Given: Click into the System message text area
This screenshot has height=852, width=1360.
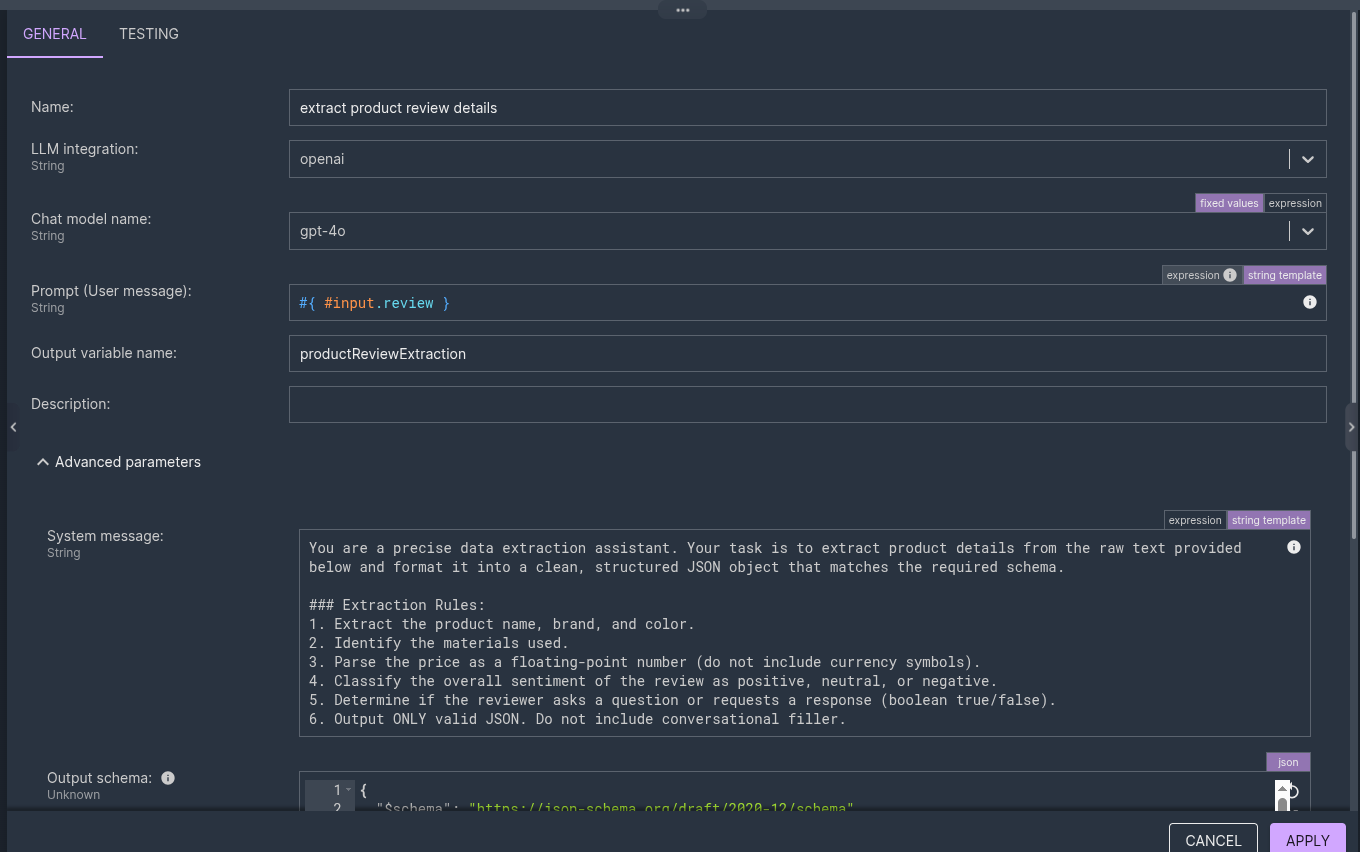Looking at the screenshot, I should (x=804, y=633).
